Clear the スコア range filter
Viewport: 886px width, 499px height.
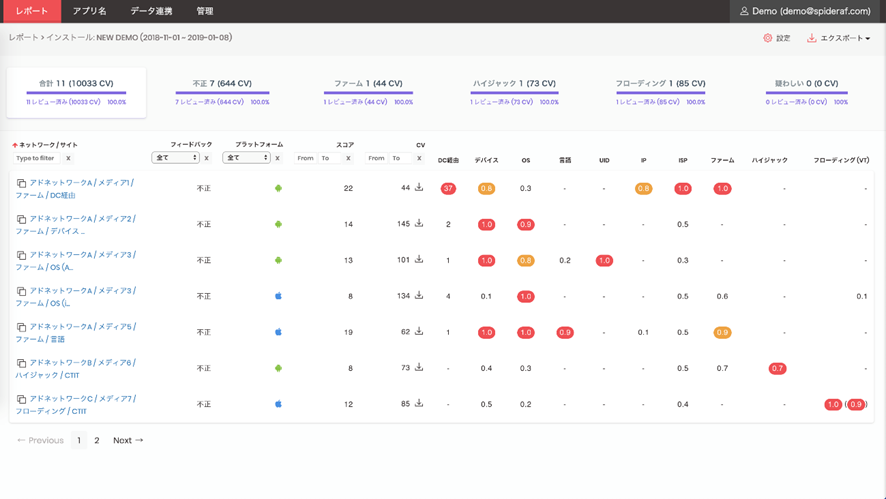(348, 158)
